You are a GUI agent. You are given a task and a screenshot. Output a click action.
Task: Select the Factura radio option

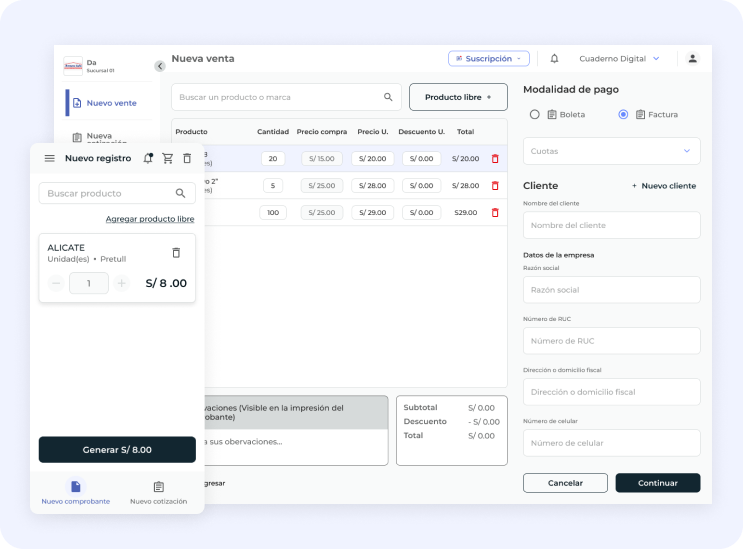pos(623,114)
